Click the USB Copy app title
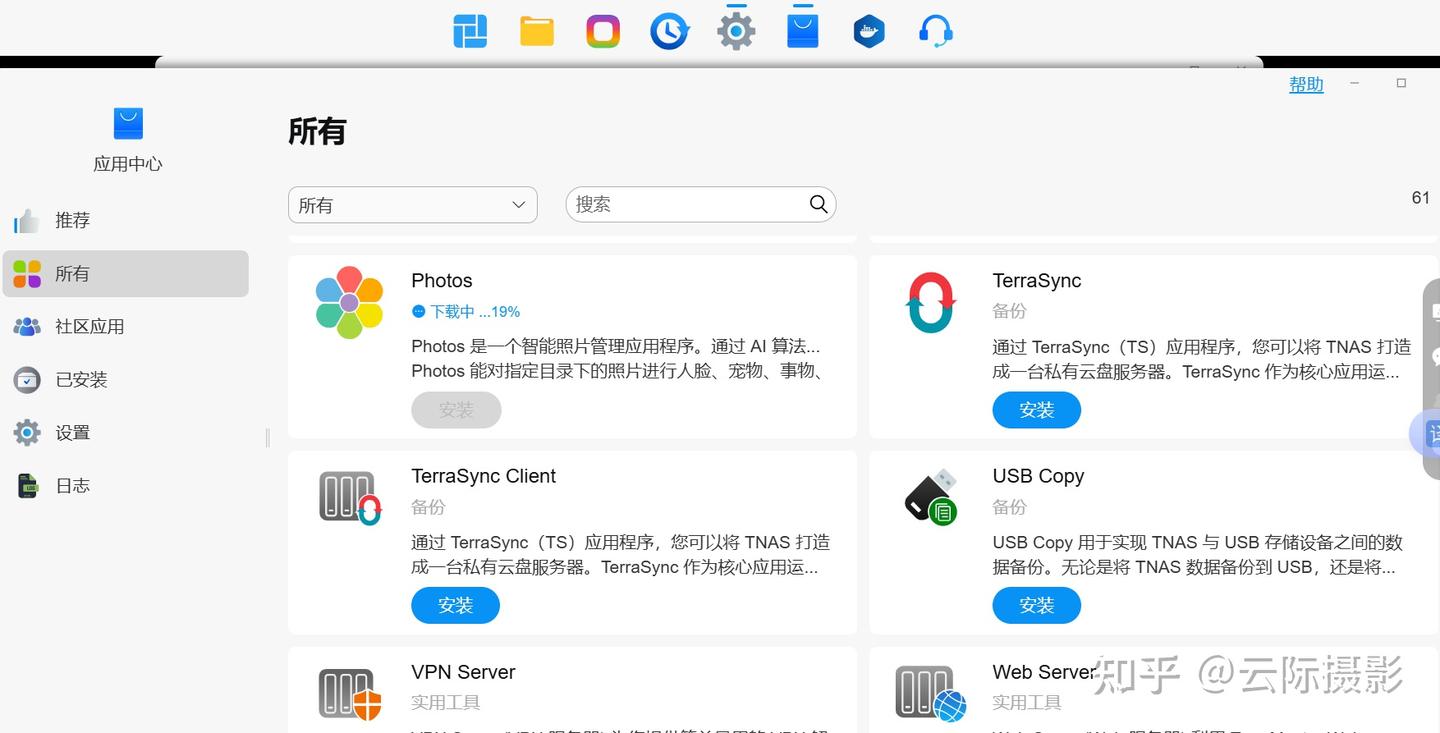Viewport: 1440px width, 733px height. click(x=1038, y=476)
